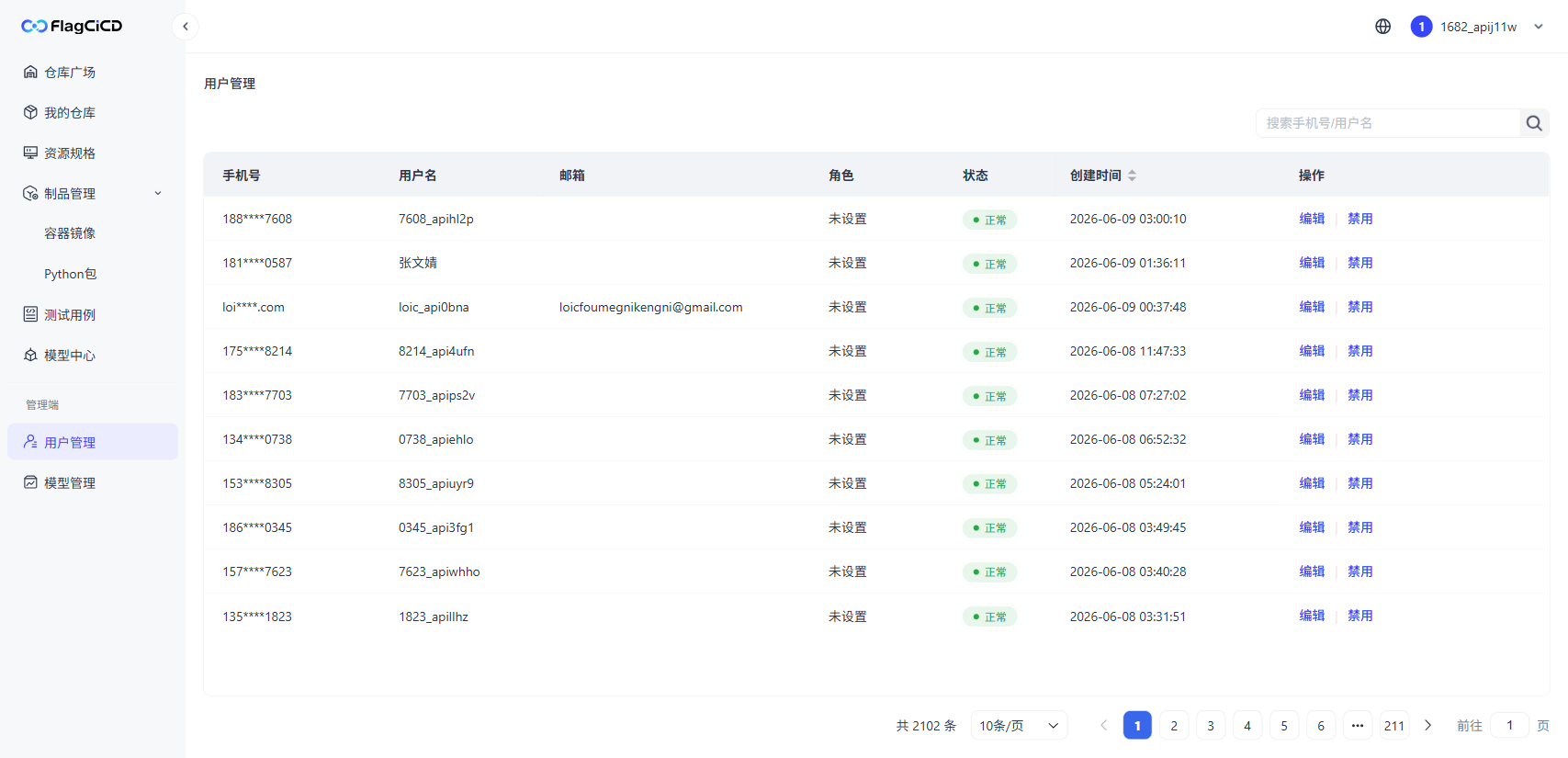This screenshot has height=758, width=1568.
Task: Disable user 0345_api3fg1
Action: (1360, 527)
